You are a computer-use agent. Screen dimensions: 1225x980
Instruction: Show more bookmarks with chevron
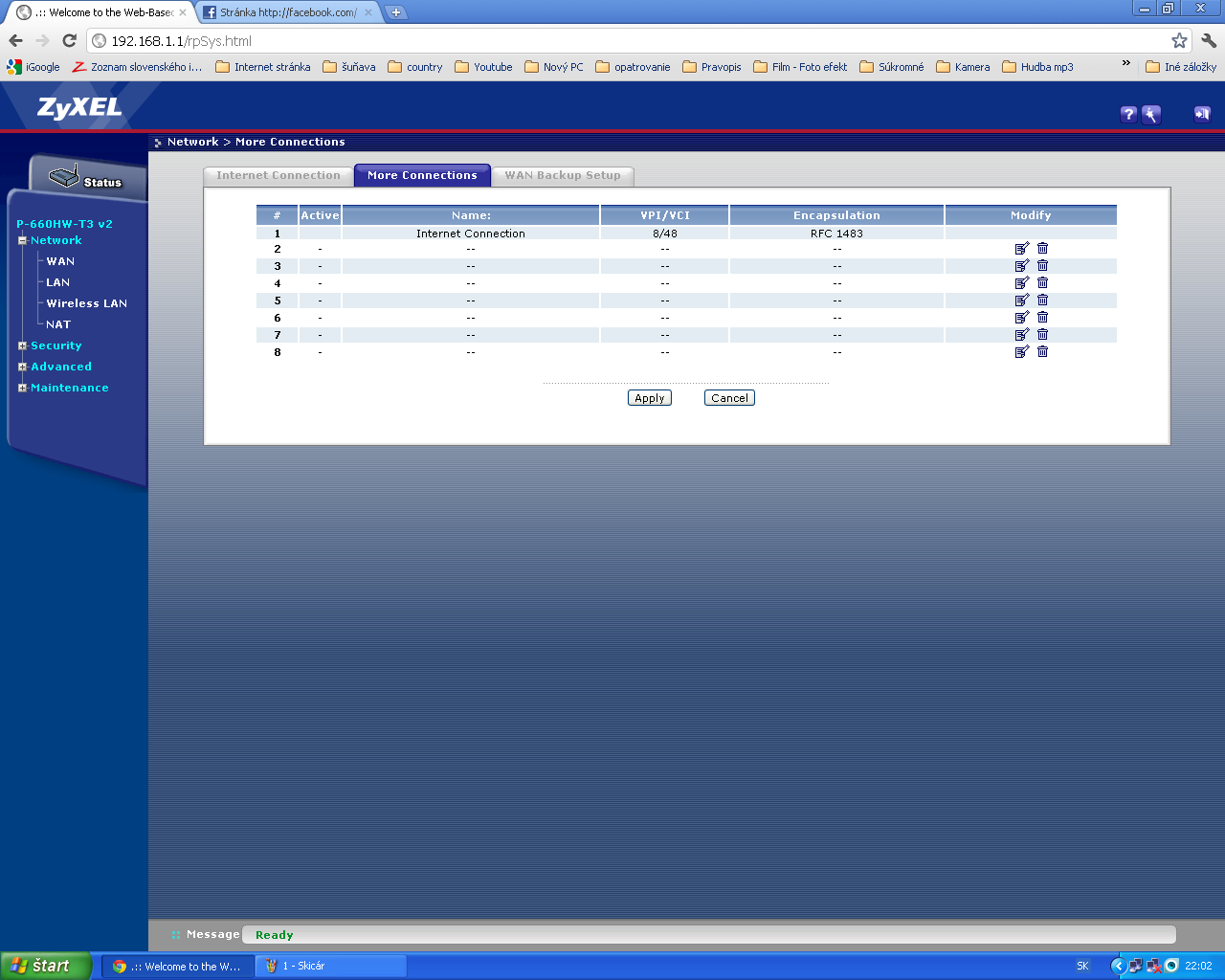pos(1125,65)
